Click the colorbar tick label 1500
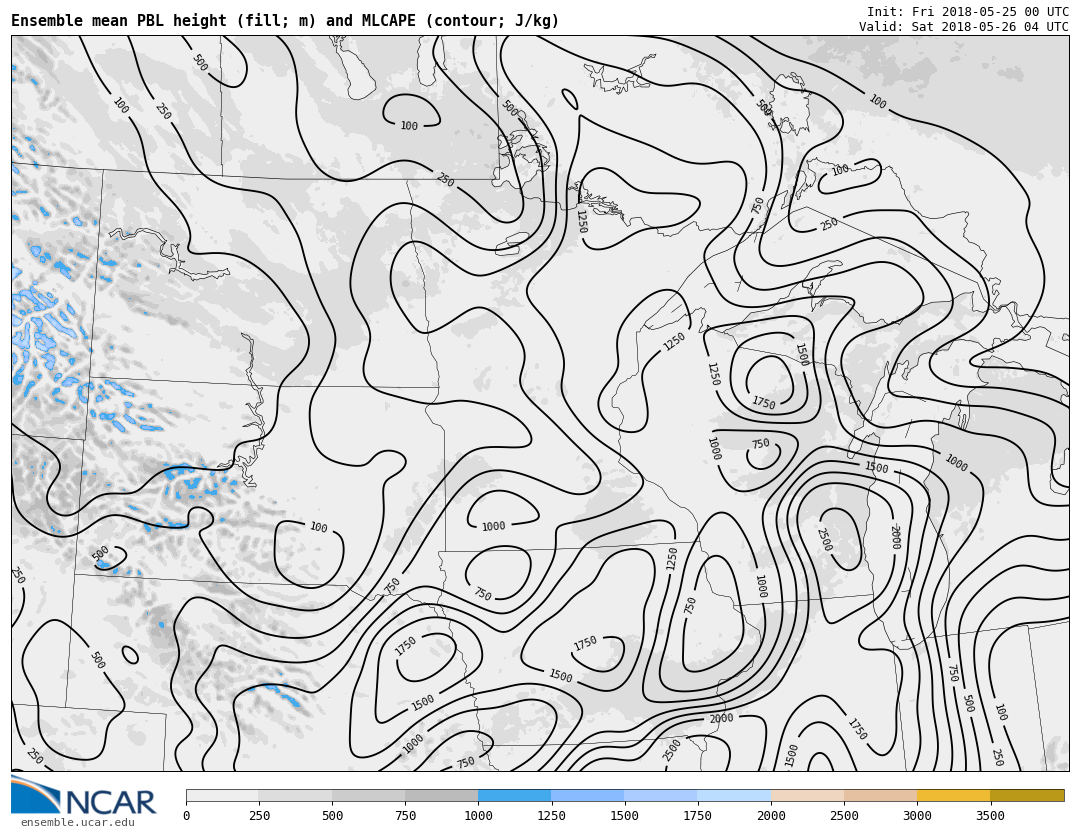Screen dimensions: 1080x834 [x=624, y=816]
